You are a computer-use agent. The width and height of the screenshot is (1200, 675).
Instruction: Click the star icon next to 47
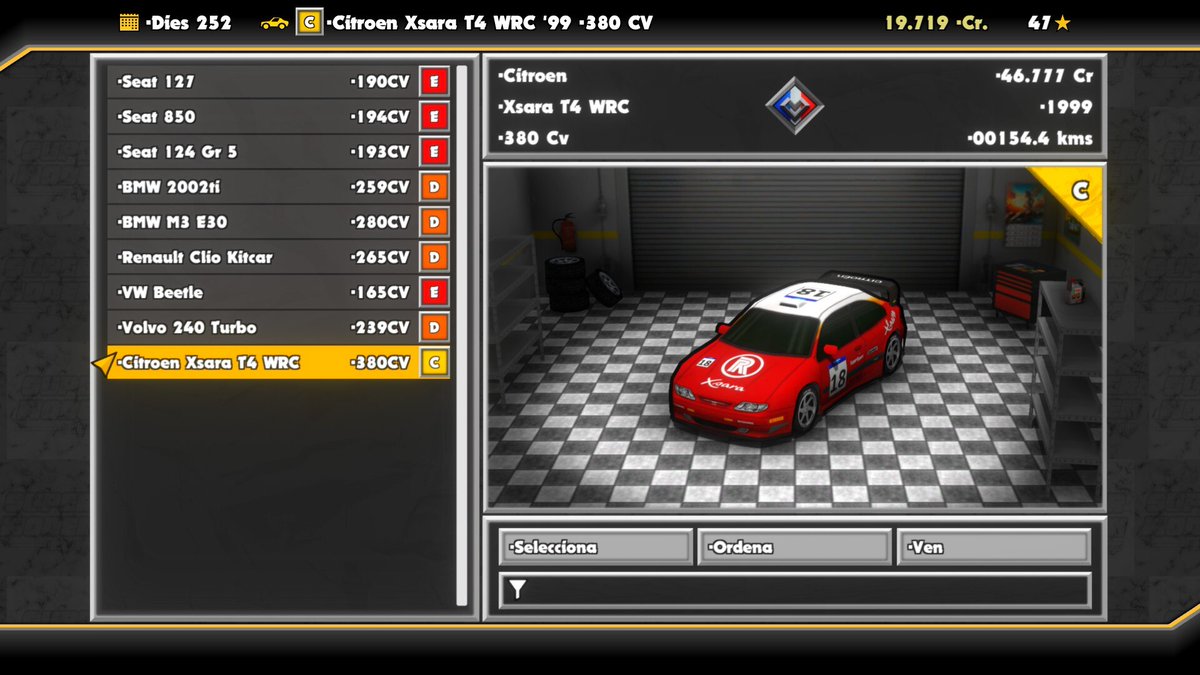coord(1062,22)
